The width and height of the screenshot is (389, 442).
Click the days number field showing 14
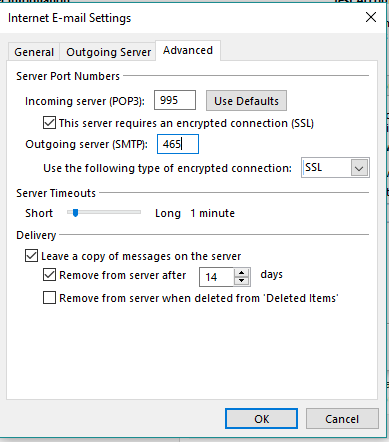pyautogui.click(x=217, y=277)
